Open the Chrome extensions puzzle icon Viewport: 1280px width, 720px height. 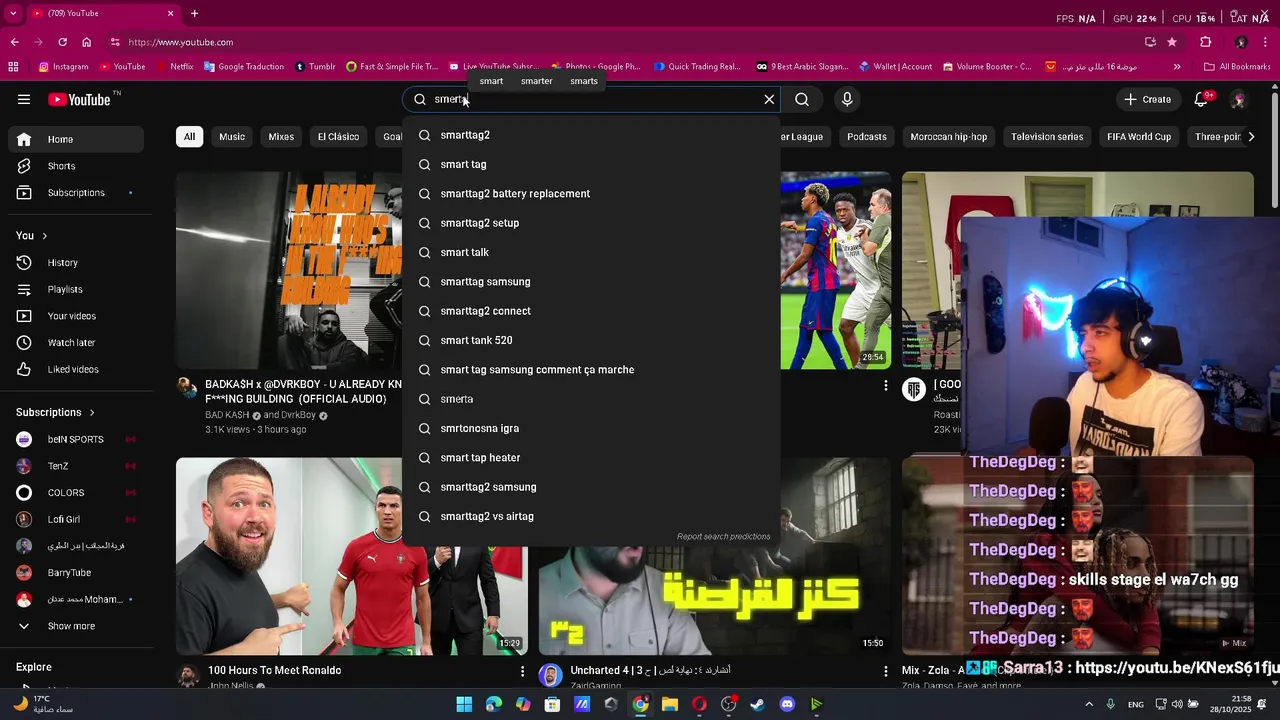click(x=1205, y=42)
